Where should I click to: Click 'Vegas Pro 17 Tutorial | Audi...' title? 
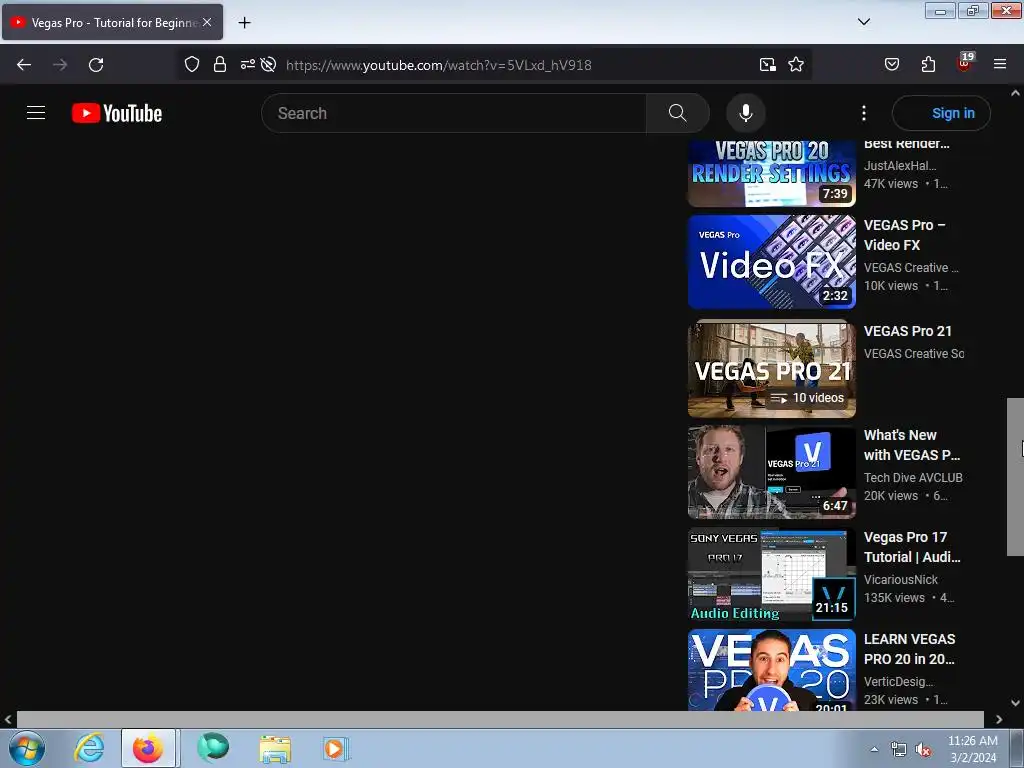912,547
